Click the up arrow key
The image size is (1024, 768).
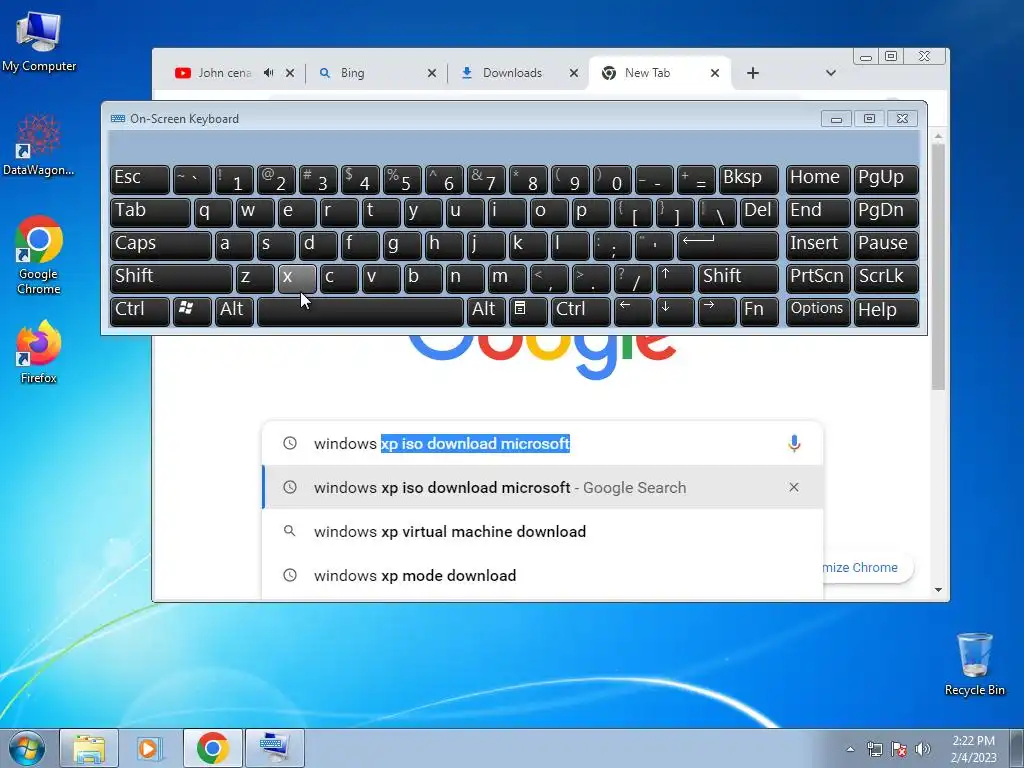[675, 278]
